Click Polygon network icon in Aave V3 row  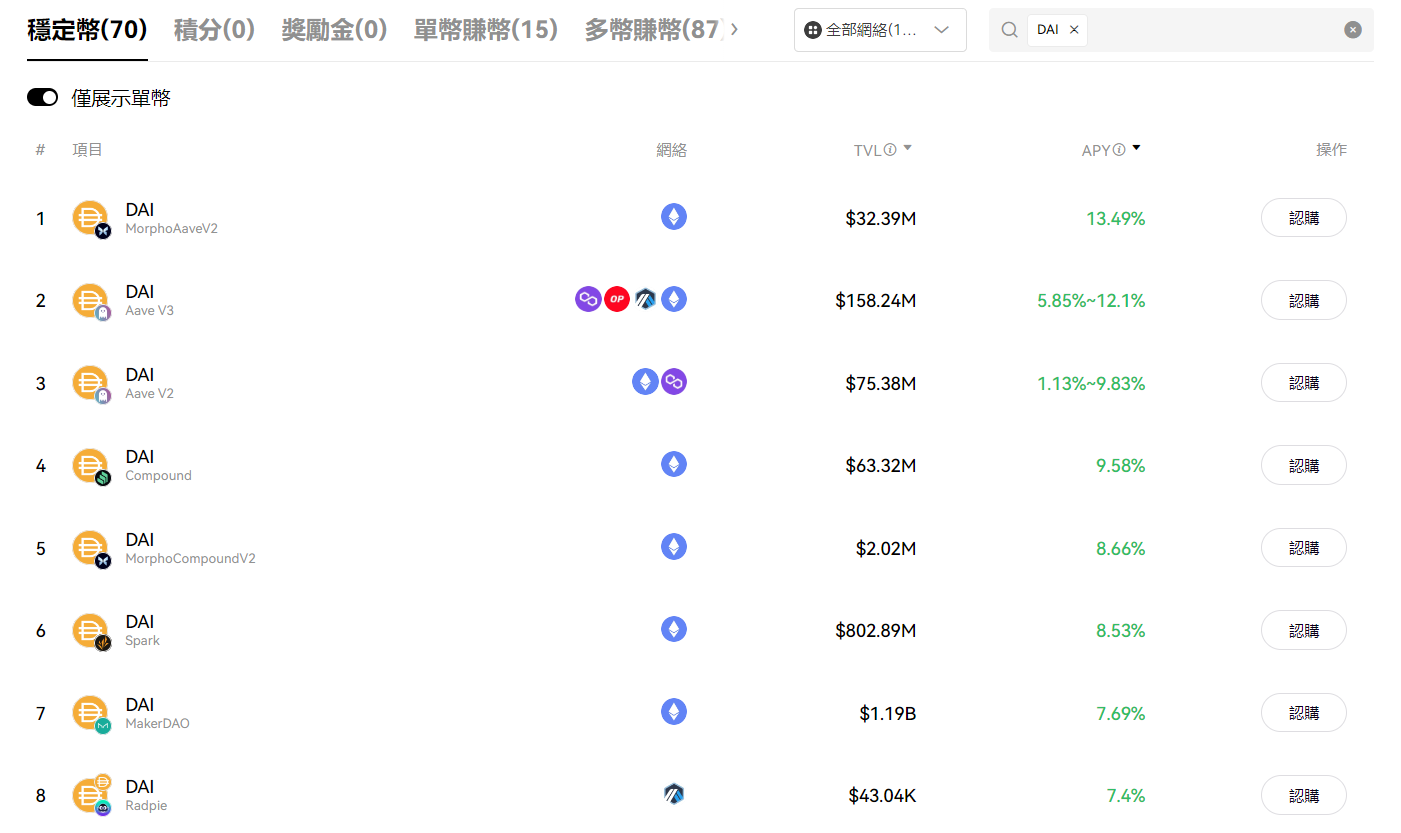(588, 299)
